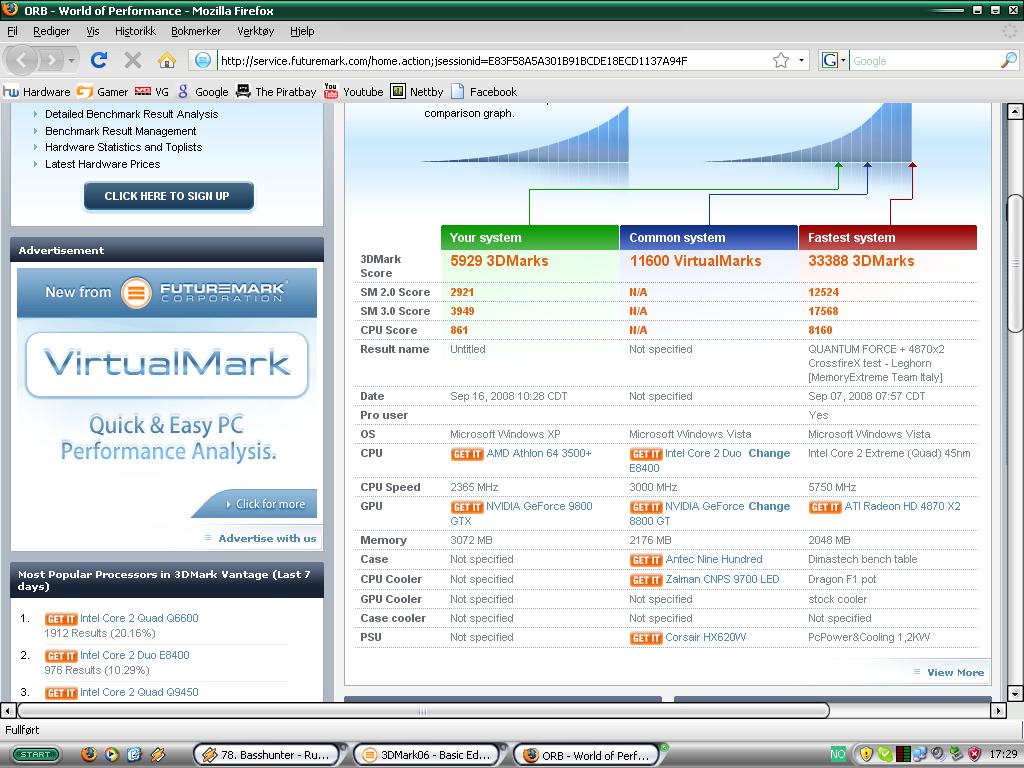Click GET IT badge beside Zalman CNPS 9700 LED
Image resolution: width=1024 pixels, height=768 pixels.
pos(646,581)
